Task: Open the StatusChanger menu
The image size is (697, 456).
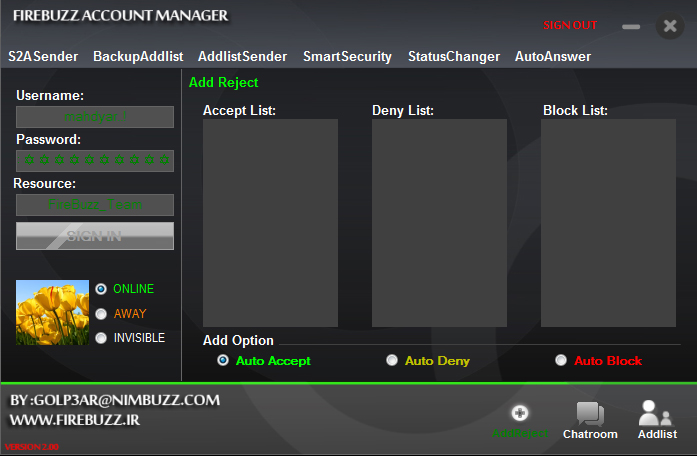Action: (454, 56)
